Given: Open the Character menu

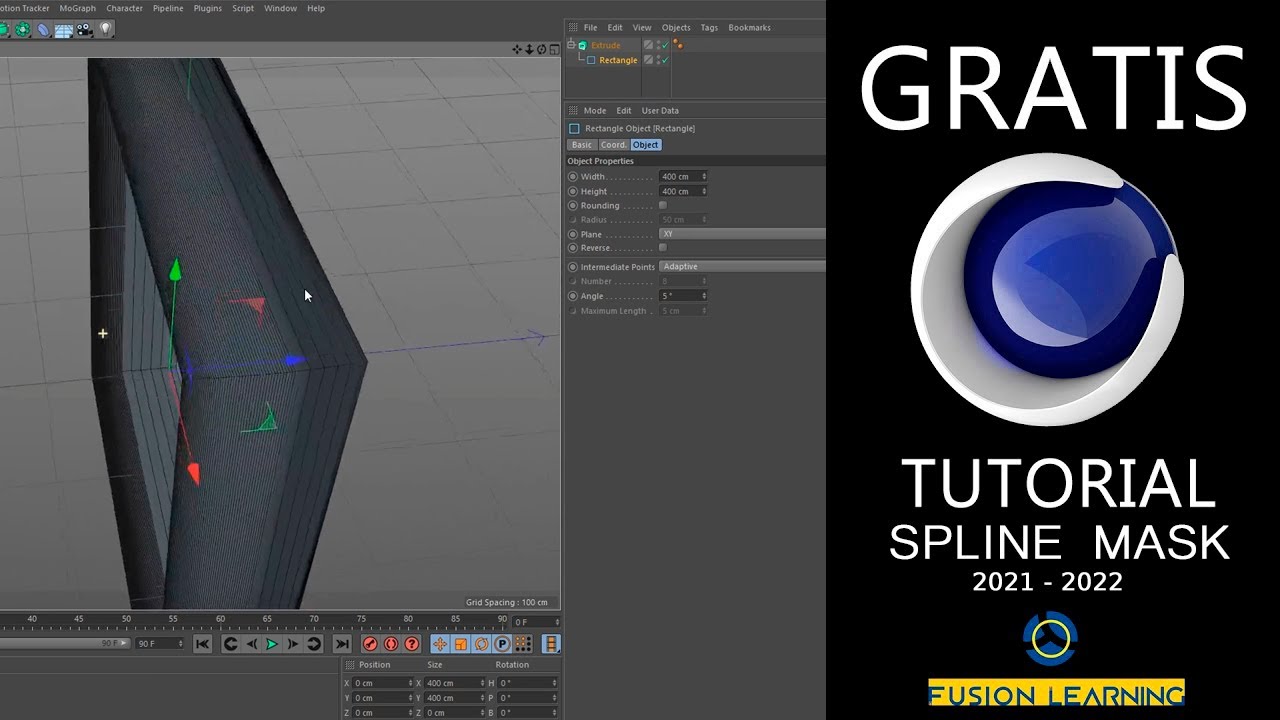Looking at the screenshot, I should point(125,8).
